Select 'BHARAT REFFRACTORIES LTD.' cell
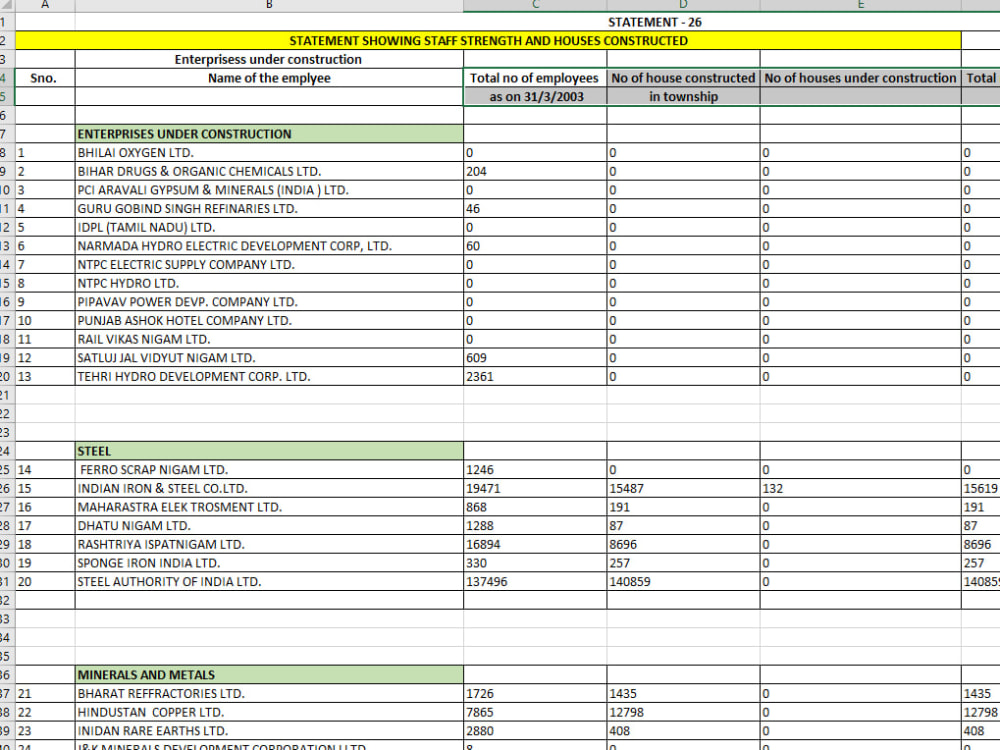This screenshot has height=750, width=1000. (x=269, y=693)
